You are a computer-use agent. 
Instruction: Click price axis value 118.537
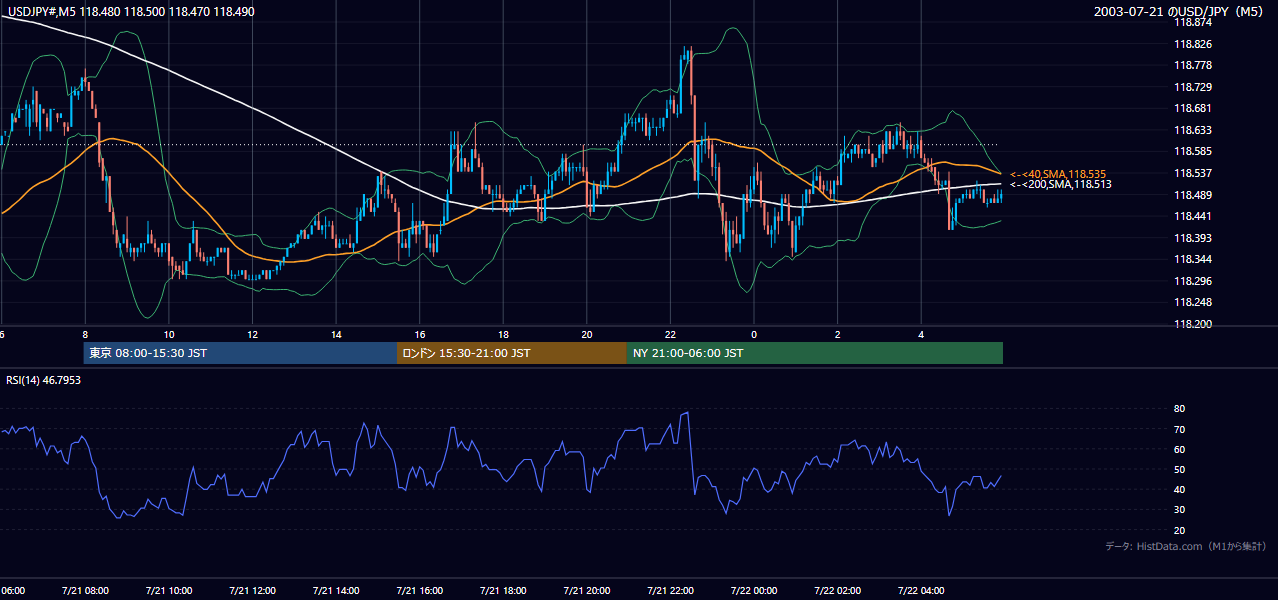(1192, 173)
